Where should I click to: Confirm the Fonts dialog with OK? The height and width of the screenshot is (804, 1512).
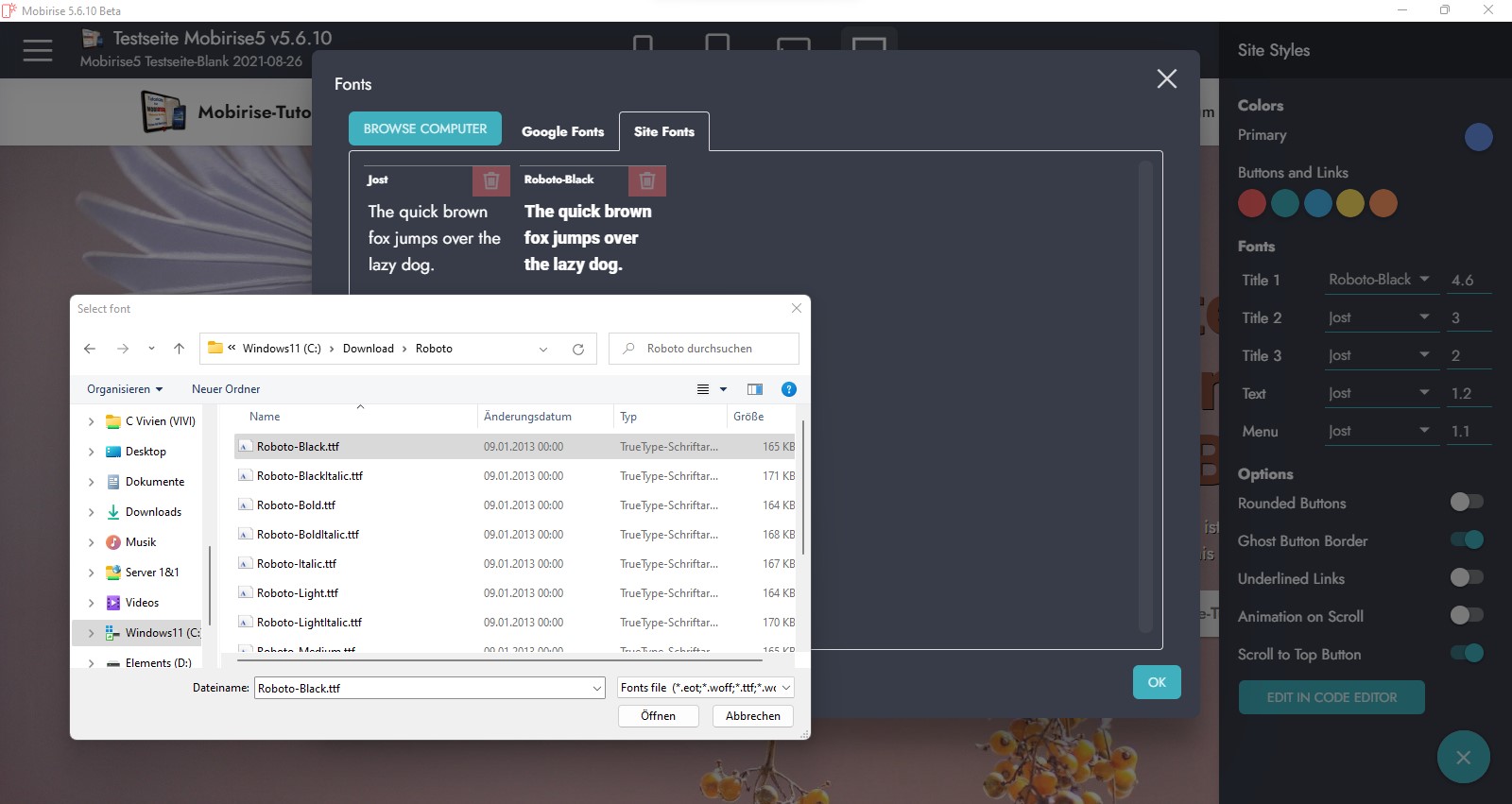tap(1157, 682)
